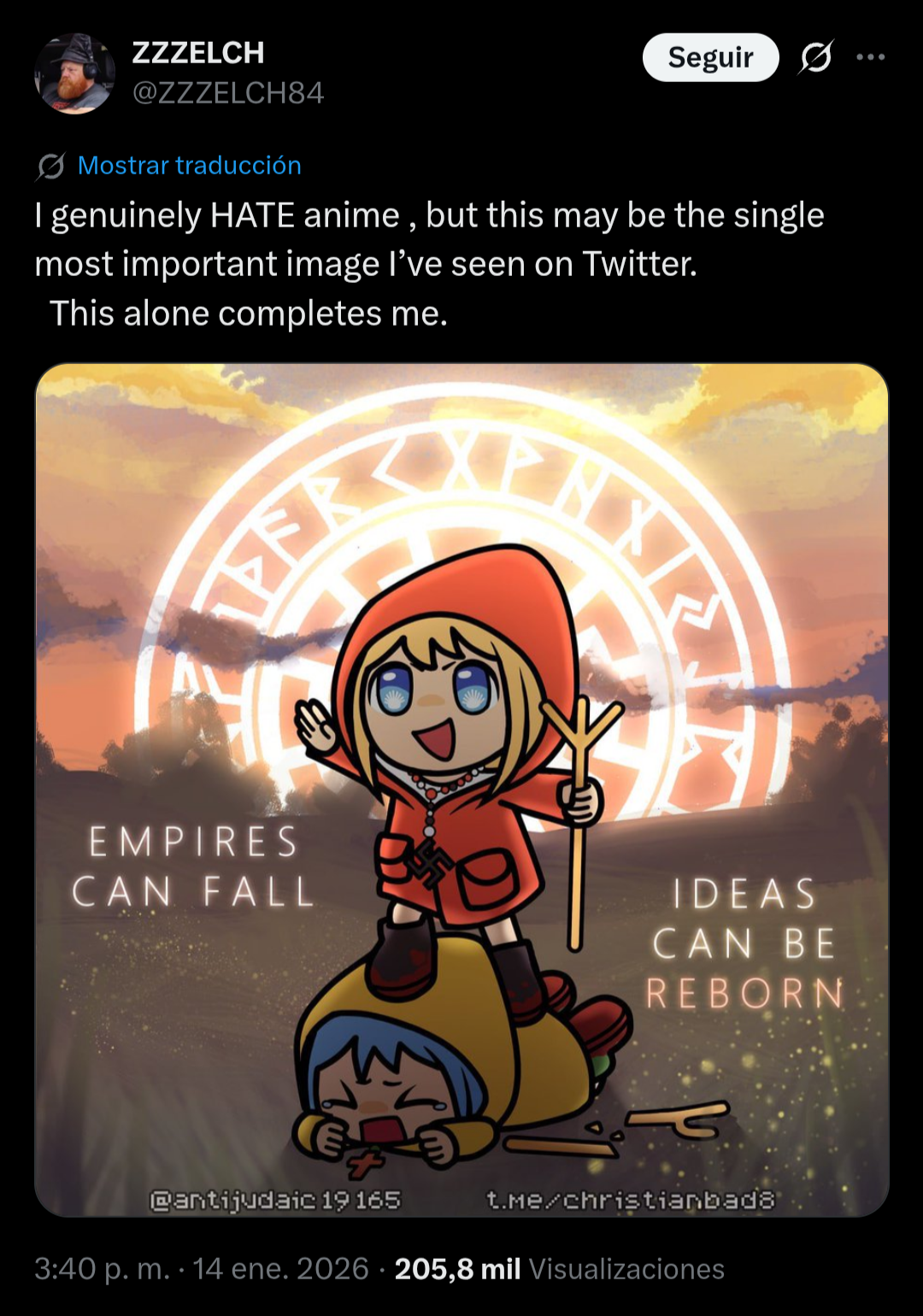Screen dimensions: 923x1316
Task: Click the text "This alone completes me."
Action: click(249, 314)
